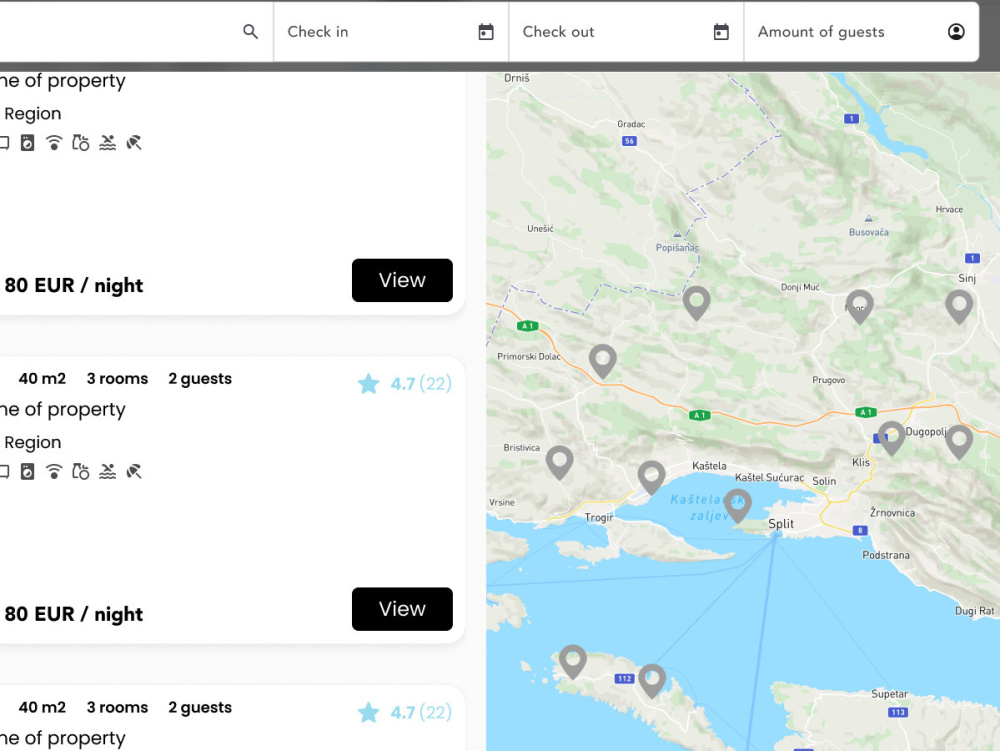The width and height of the screenshot is (1000, 751).
Task: Open the Check out calendar icon
Action: click(721, 32)
